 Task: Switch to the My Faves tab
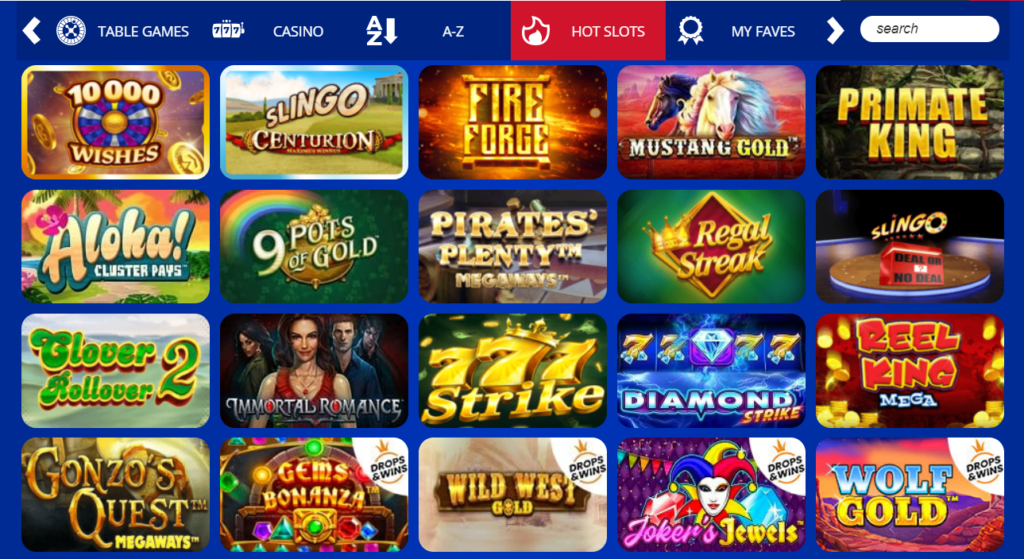click(762, 31)
